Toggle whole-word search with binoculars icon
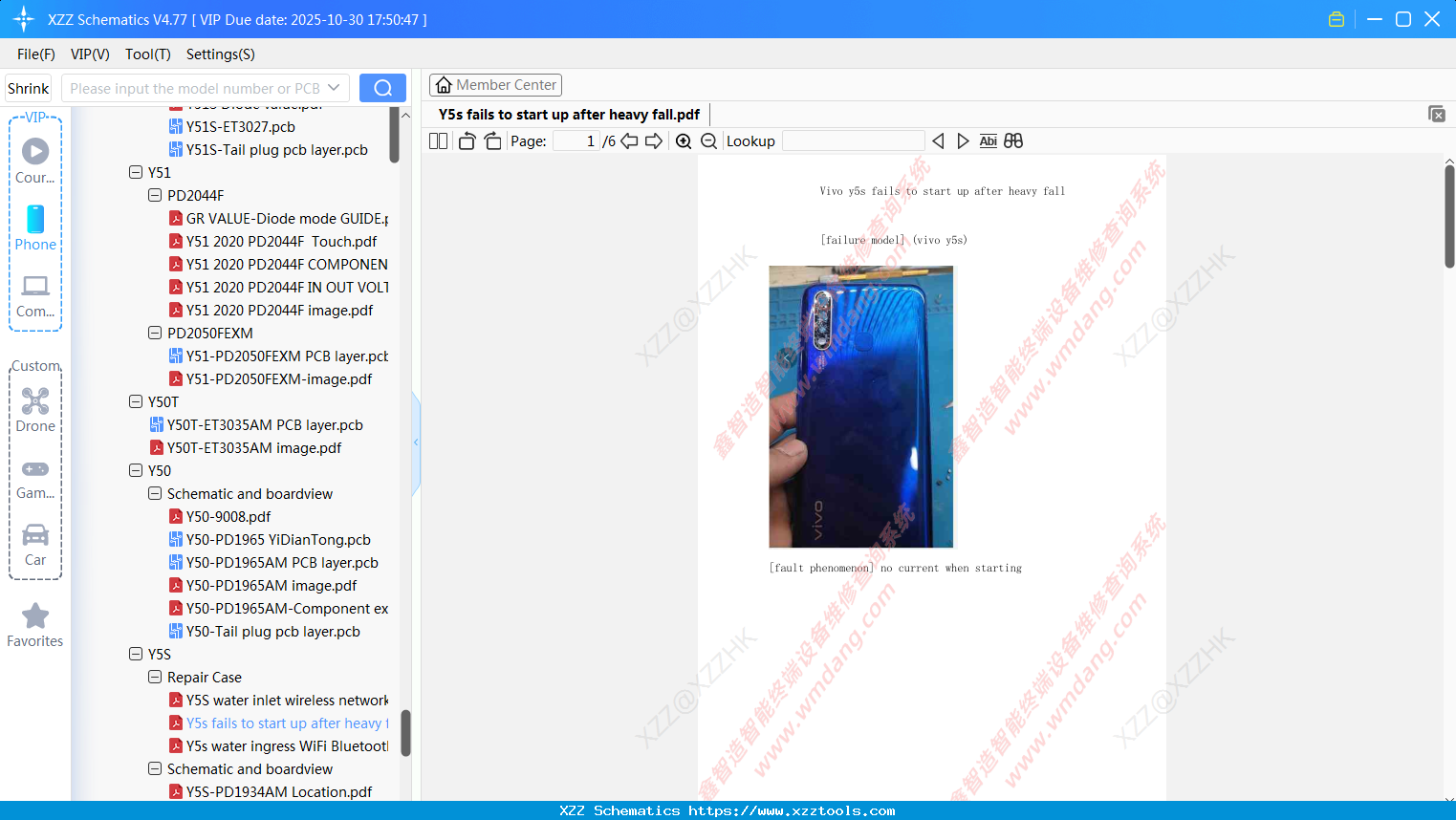The height and width of the screenshot is (820, 1456). tap(1012, 140)
